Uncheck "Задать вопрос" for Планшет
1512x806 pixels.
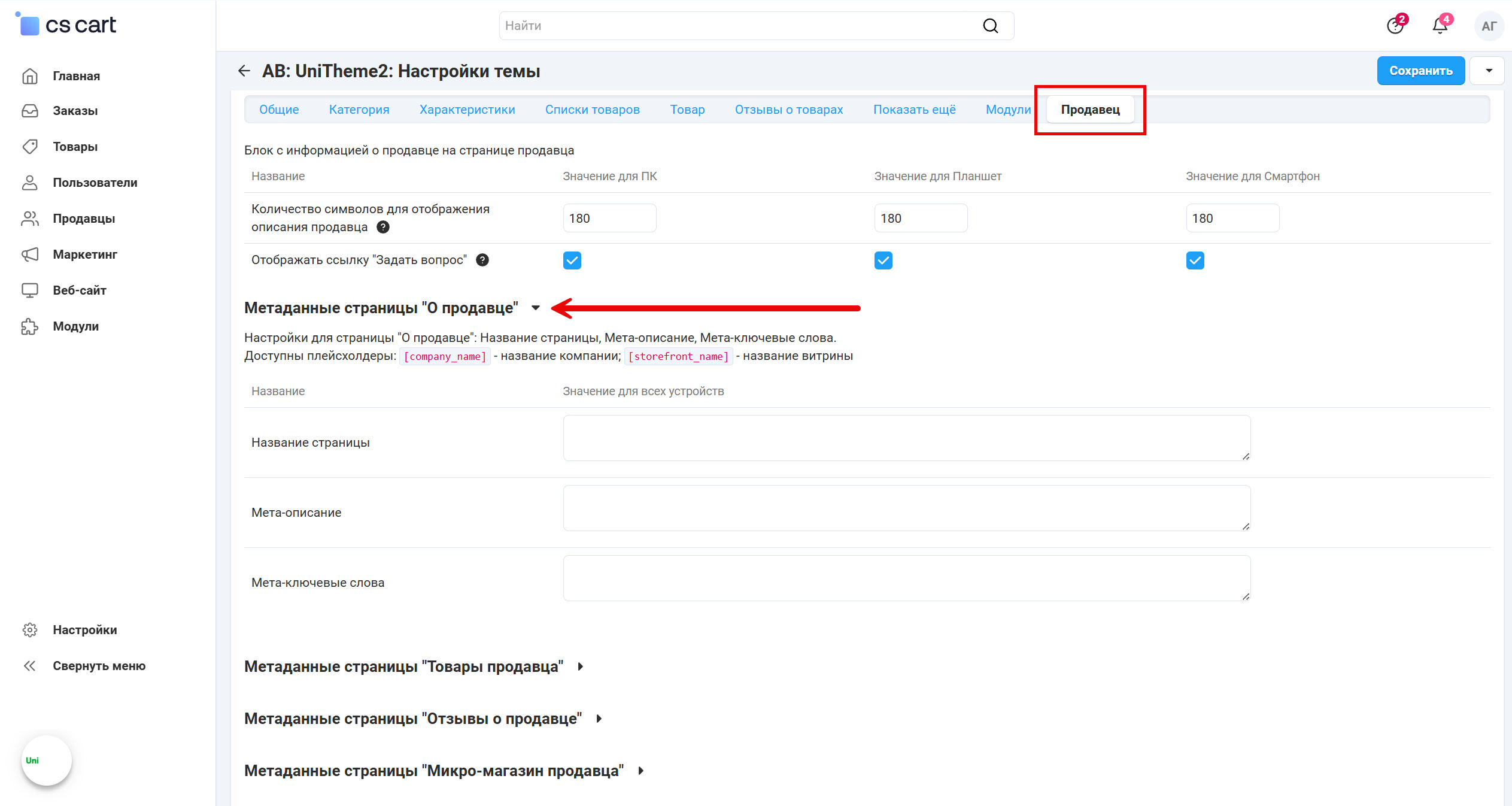883,260
